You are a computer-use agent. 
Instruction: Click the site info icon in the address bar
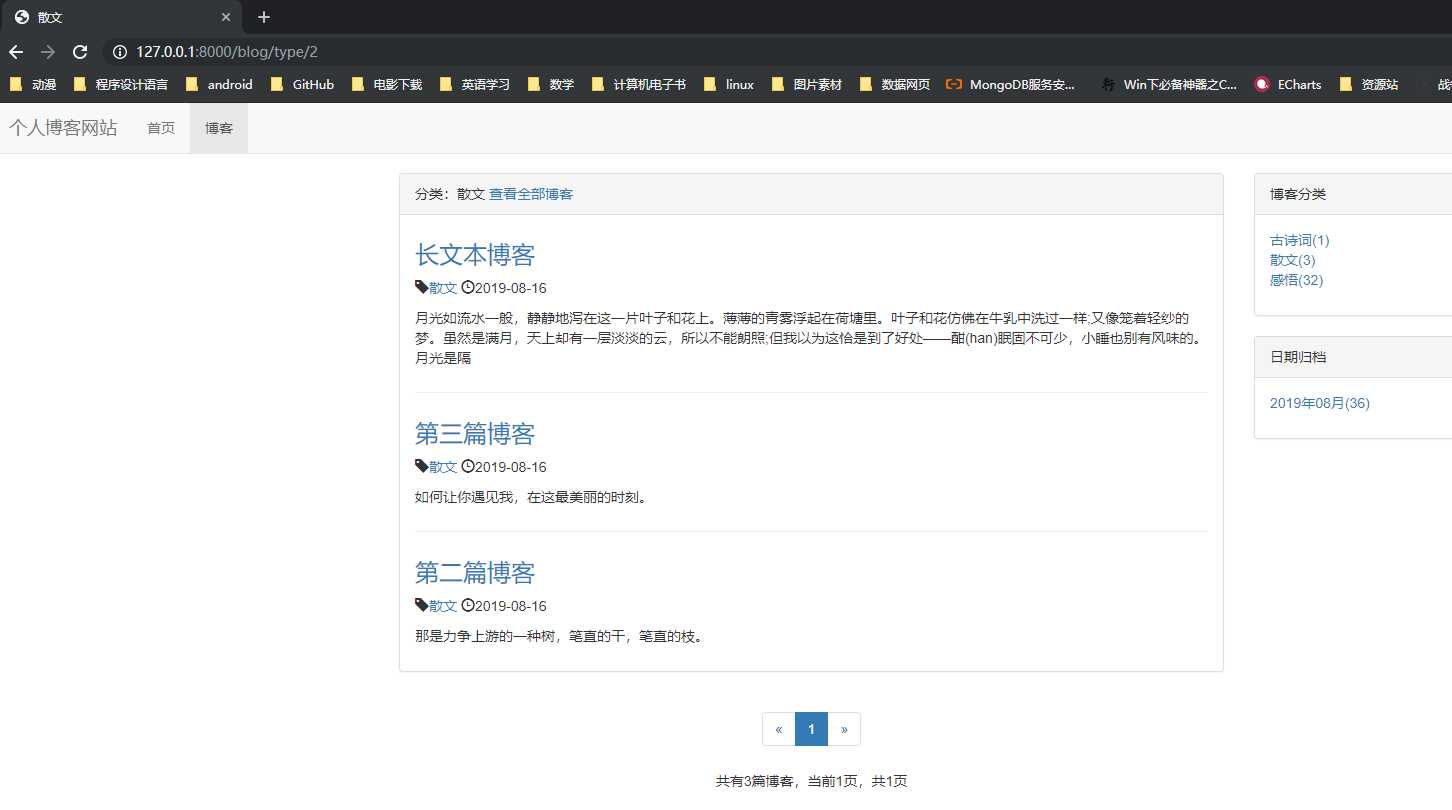coord(120,52)
